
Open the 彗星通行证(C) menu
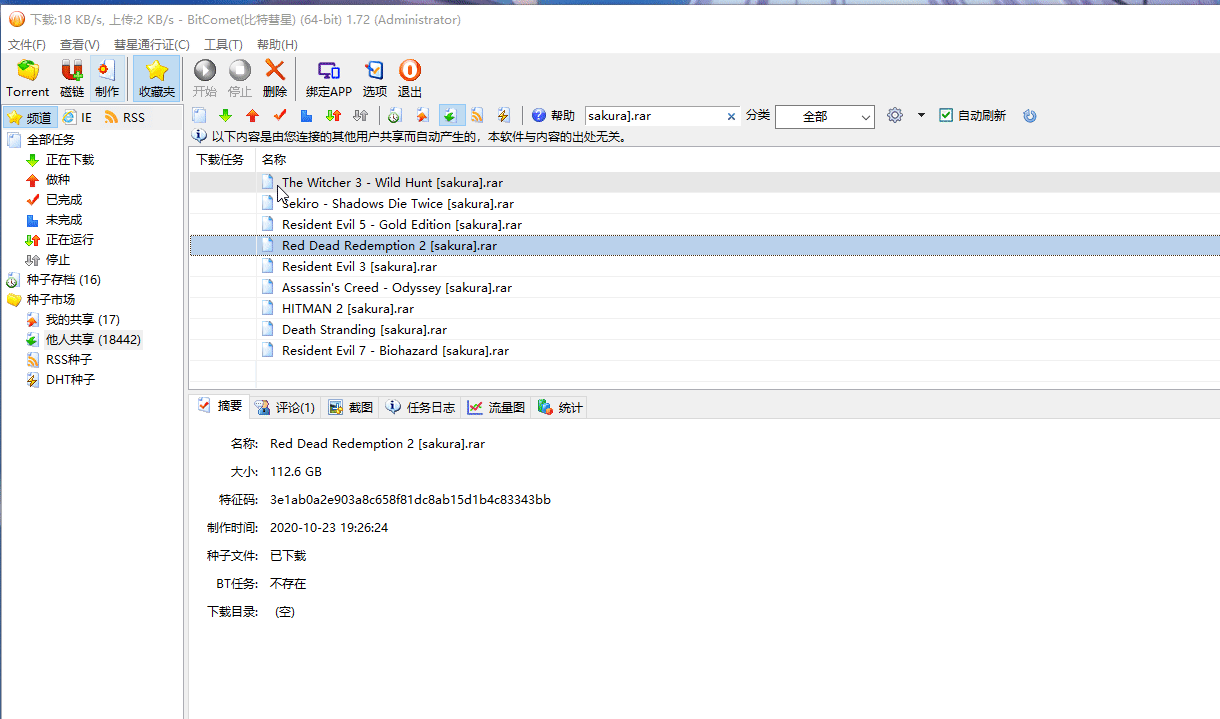tap(152, 44)
